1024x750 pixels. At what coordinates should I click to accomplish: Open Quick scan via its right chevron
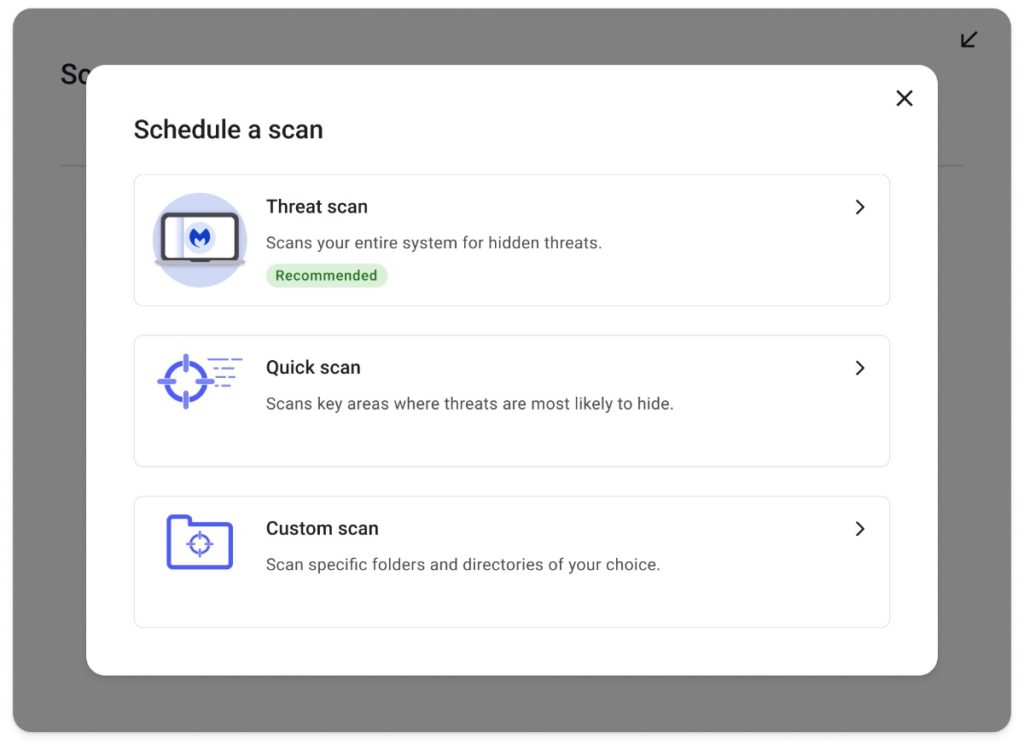click(x=859, y=368)
